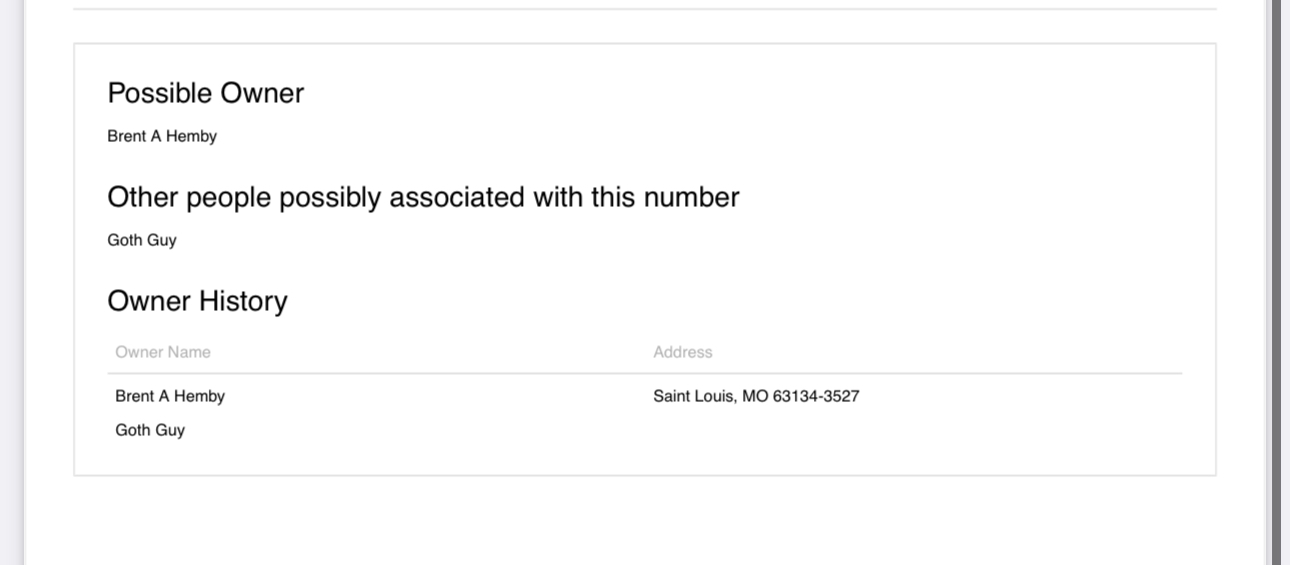Click the Address column header

pos(683,352)
